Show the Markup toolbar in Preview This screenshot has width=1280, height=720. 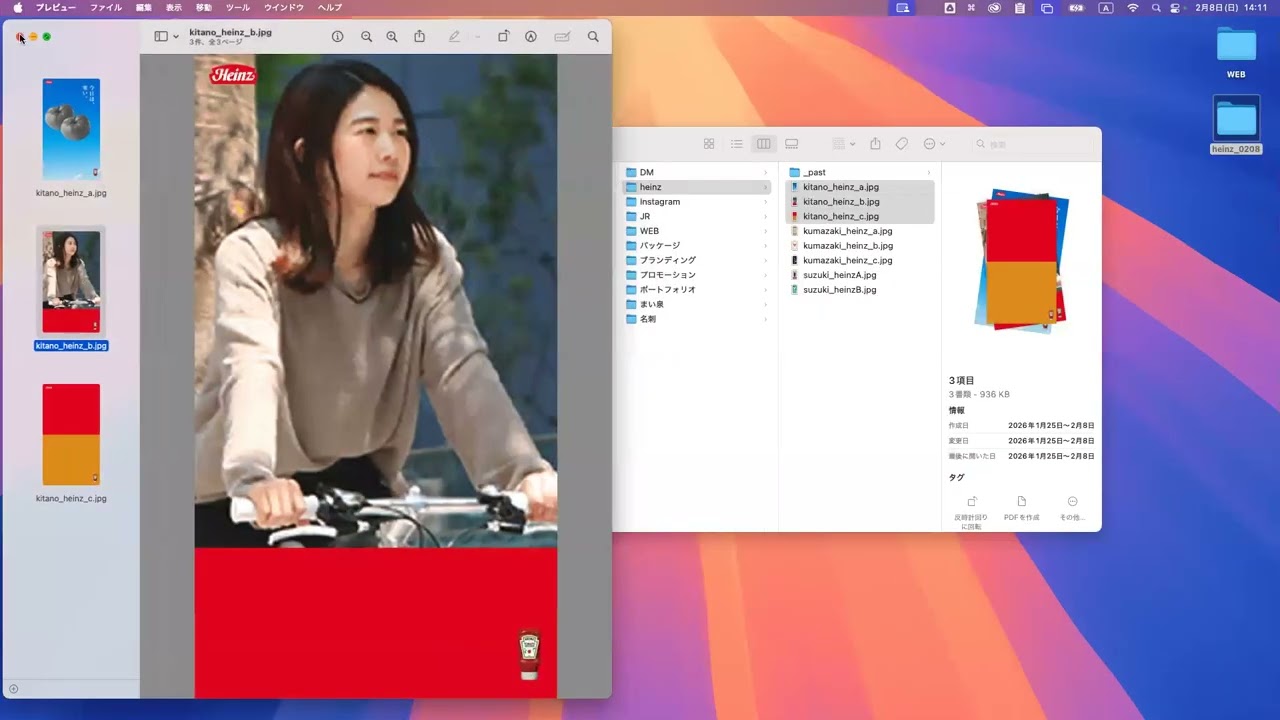pos(531,36)
